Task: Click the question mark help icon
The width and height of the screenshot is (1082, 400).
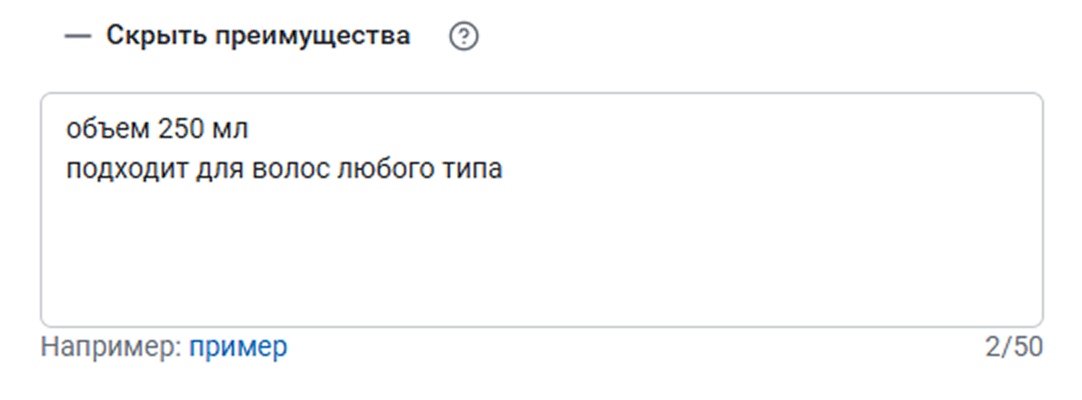Action: (x=464, y=37)
